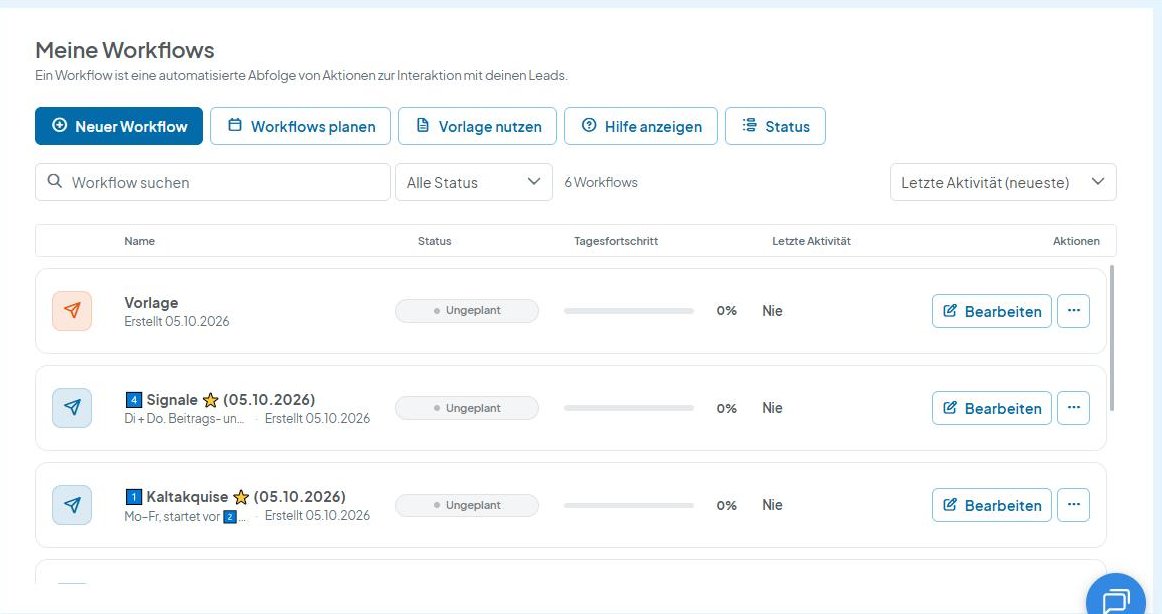1162x614 pixels.
Task: Click the workflow list vertical scrollbar
Action: 1112,338
